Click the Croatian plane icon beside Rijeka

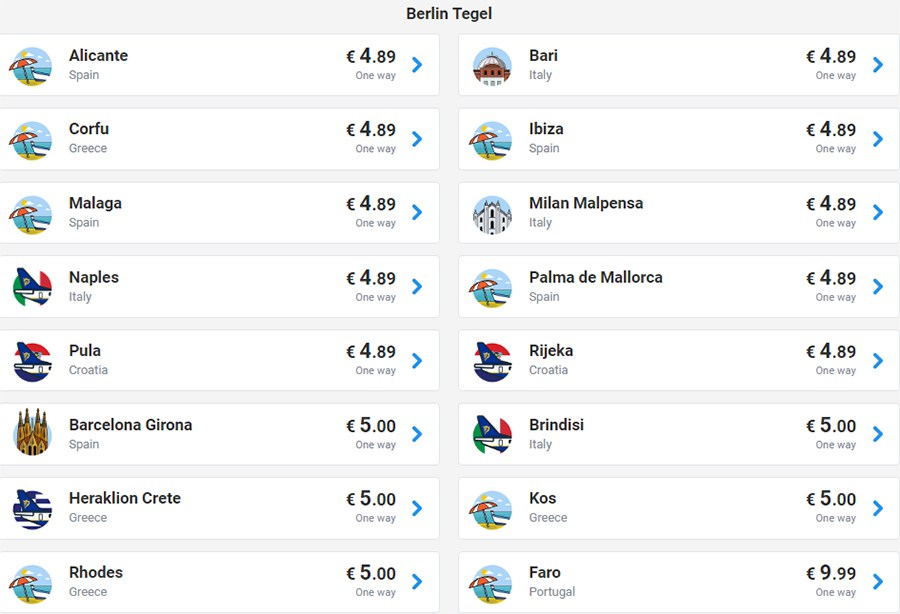point(491,361)
